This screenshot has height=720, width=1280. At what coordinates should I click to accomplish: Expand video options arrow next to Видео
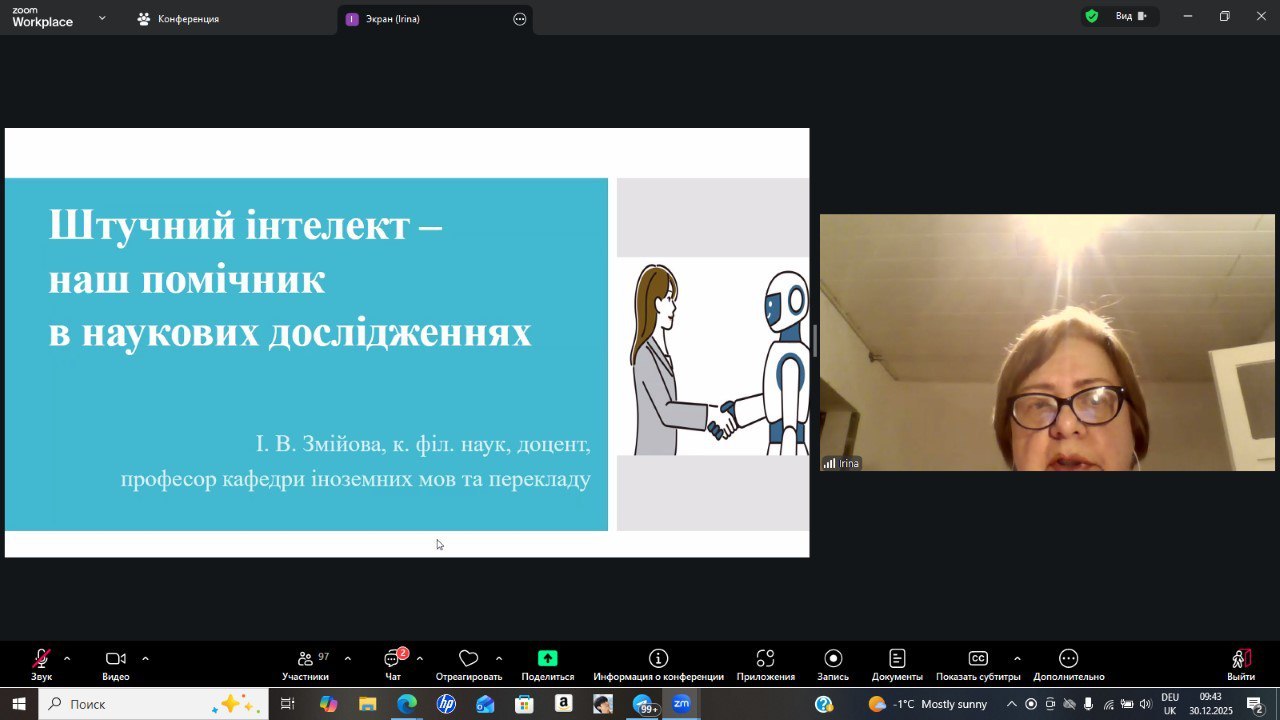click(x=145, y=659)
